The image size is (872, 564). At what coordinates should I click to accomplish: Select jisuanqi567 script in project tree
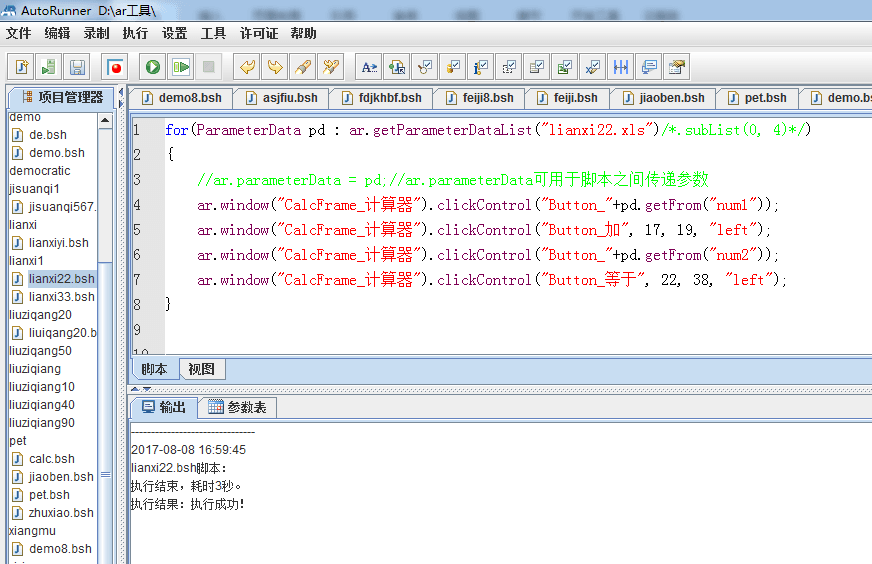[x=60, y=207]
